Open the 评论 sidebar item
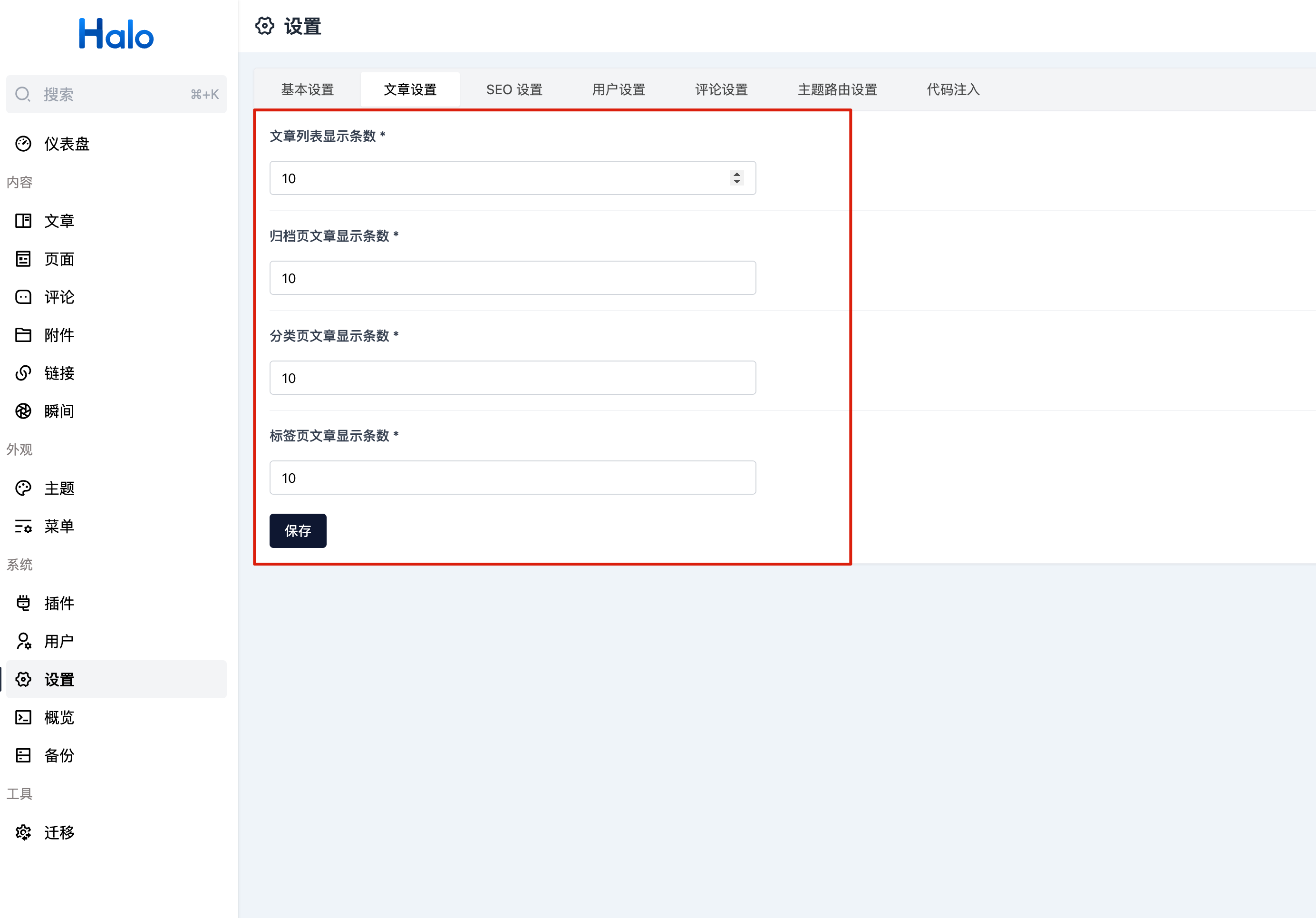Screen dimensions: 1316x918 pyautogui.click(x=116, y=297)
